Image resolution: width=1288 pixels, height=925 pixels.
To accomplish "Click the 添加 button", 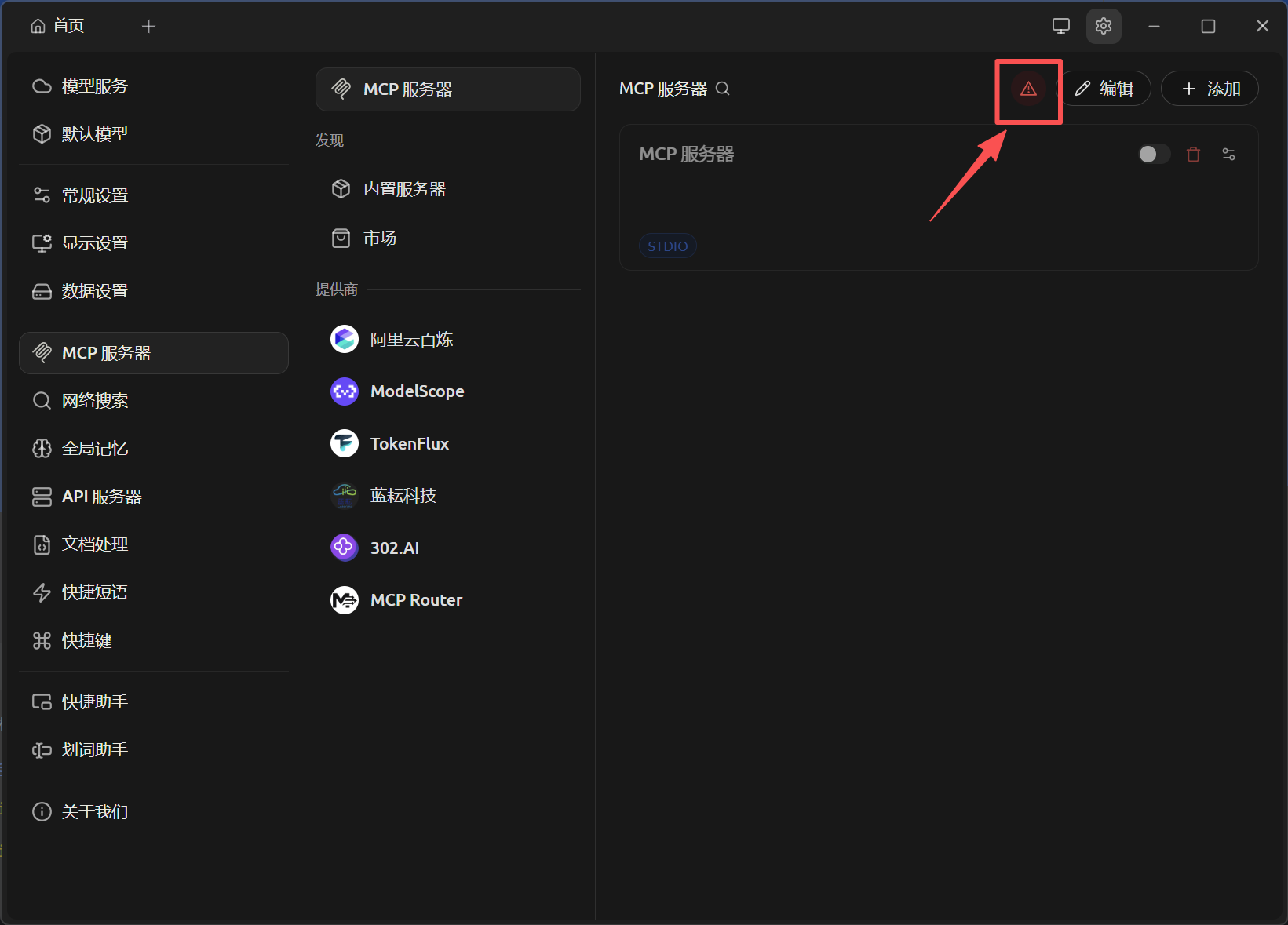I will tap(1210, 89).
